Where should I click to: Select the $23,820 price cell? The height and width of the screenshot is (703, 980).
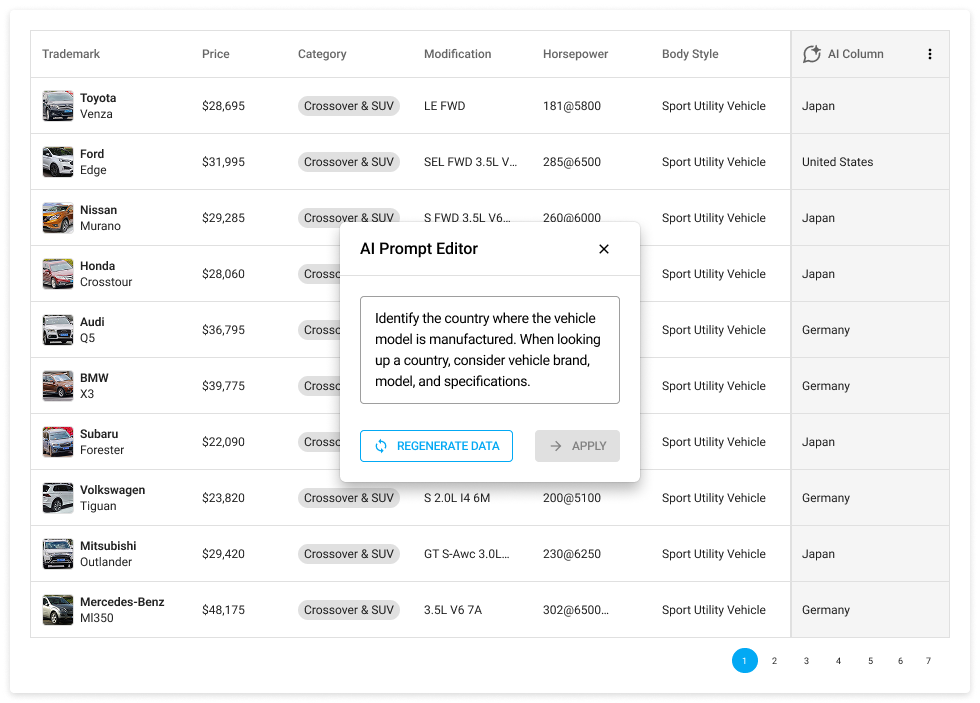[223, 497]
